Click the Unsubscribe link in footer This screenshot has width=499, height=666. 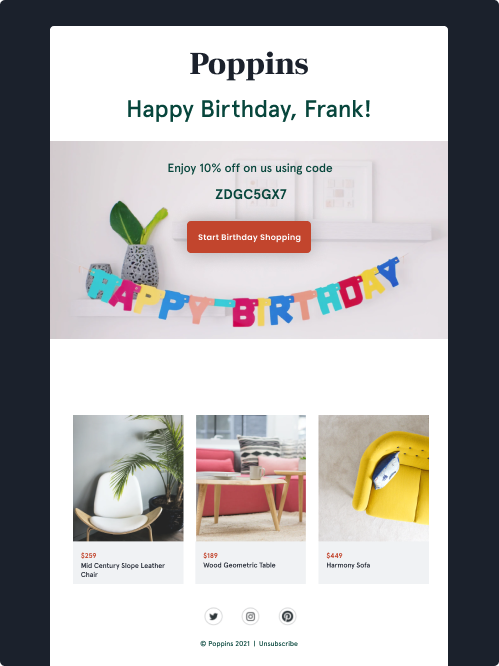pos(278,643)
